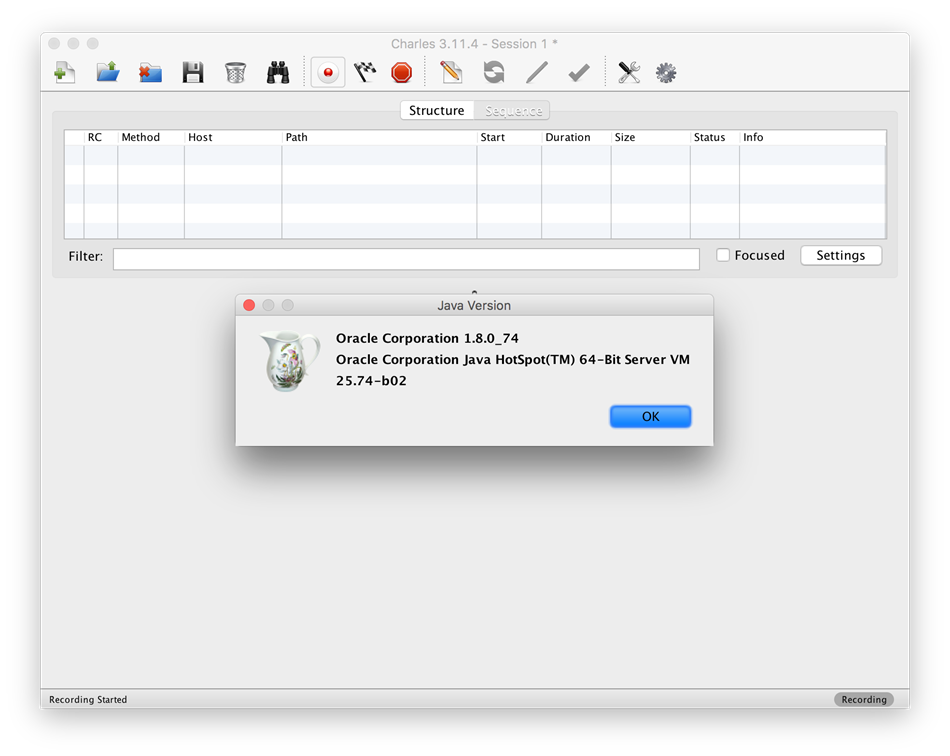Sort by the Path column header
Image resolution: width=950 pixels, height=756 pixels.
(379, 138)
